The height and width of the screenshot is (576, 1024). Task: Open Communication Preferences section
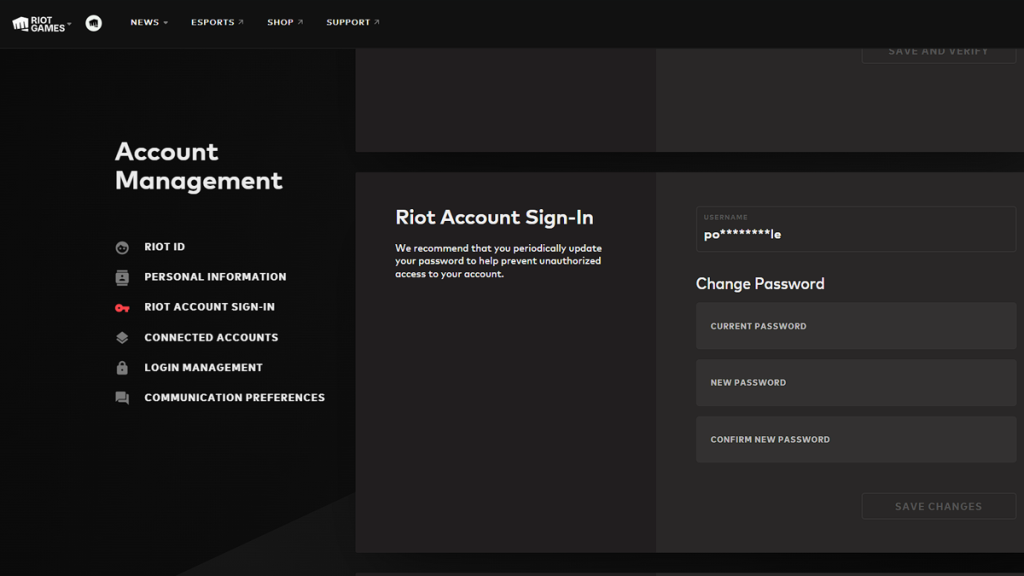pyautogui.click(x=234, y=398)
